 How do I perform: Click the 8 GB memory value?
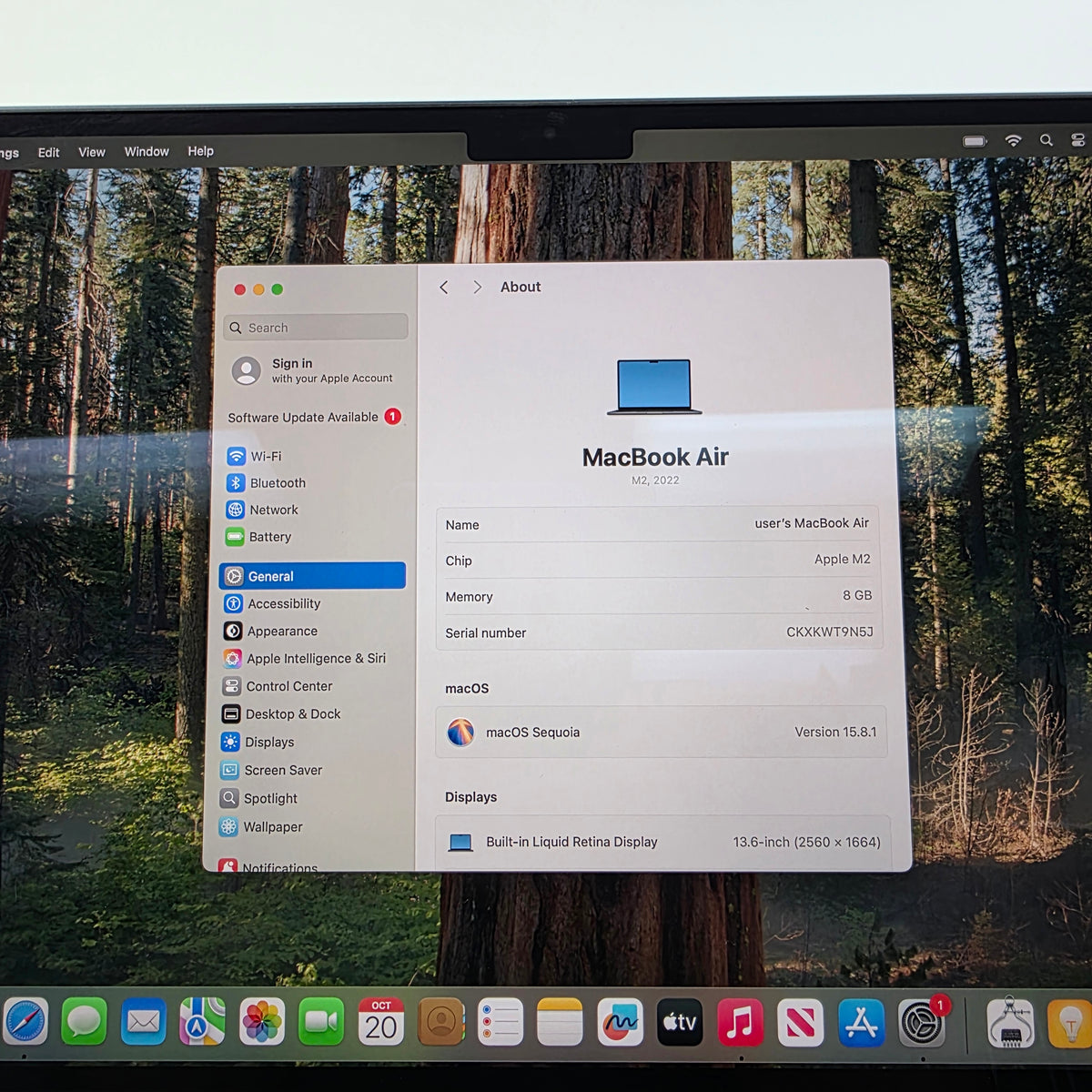[x=857, y=595]
